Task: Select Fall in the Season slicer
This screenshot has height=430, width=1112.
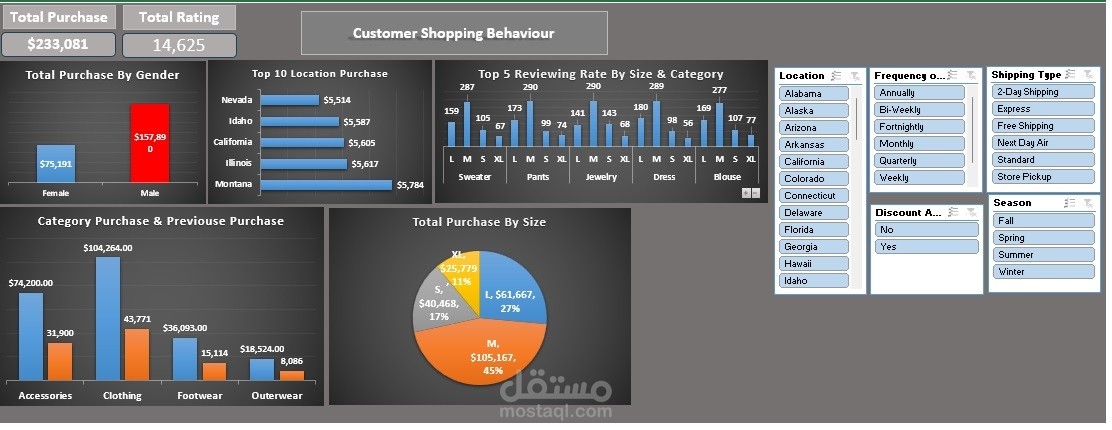Action: click(x=1044, y=221)
